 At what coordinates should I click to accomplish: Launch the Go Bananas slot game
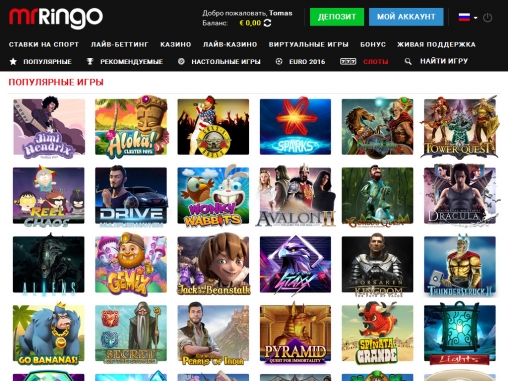coord(49,333)
